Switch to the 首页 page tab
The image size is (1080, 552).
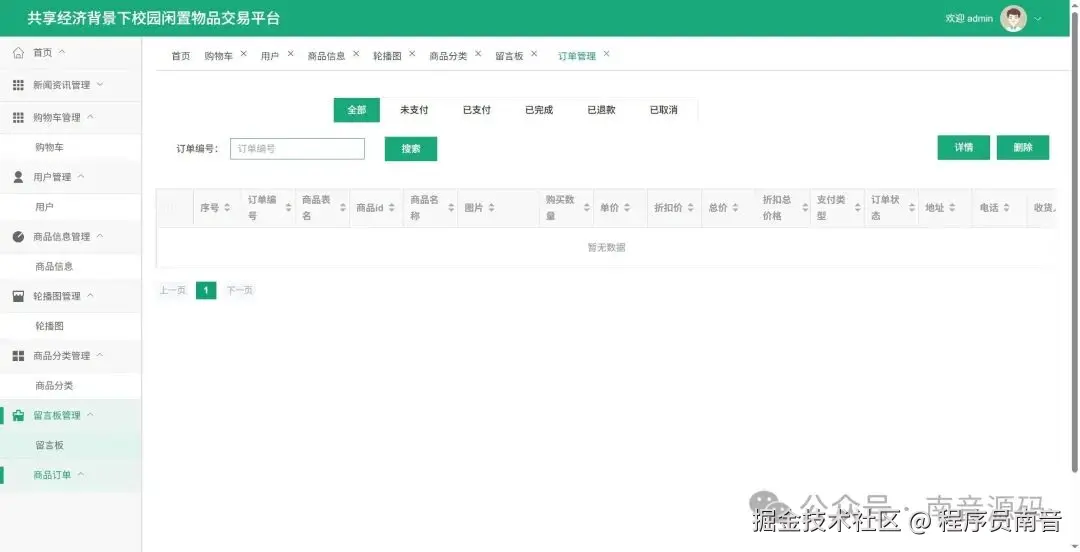coord(181,57)
